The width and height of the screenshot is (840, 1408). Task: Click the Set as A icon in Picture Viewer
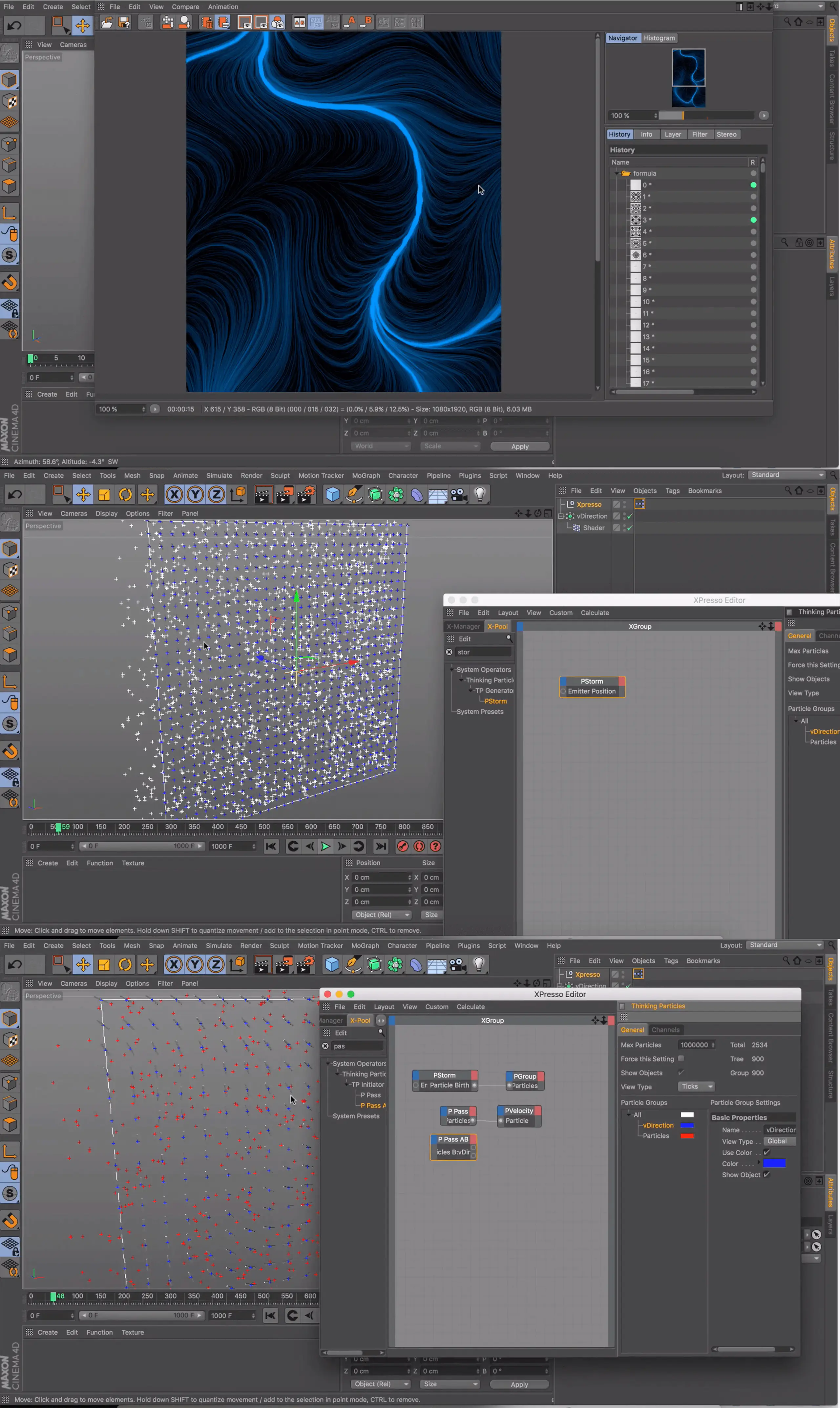[x=350, y=23]
